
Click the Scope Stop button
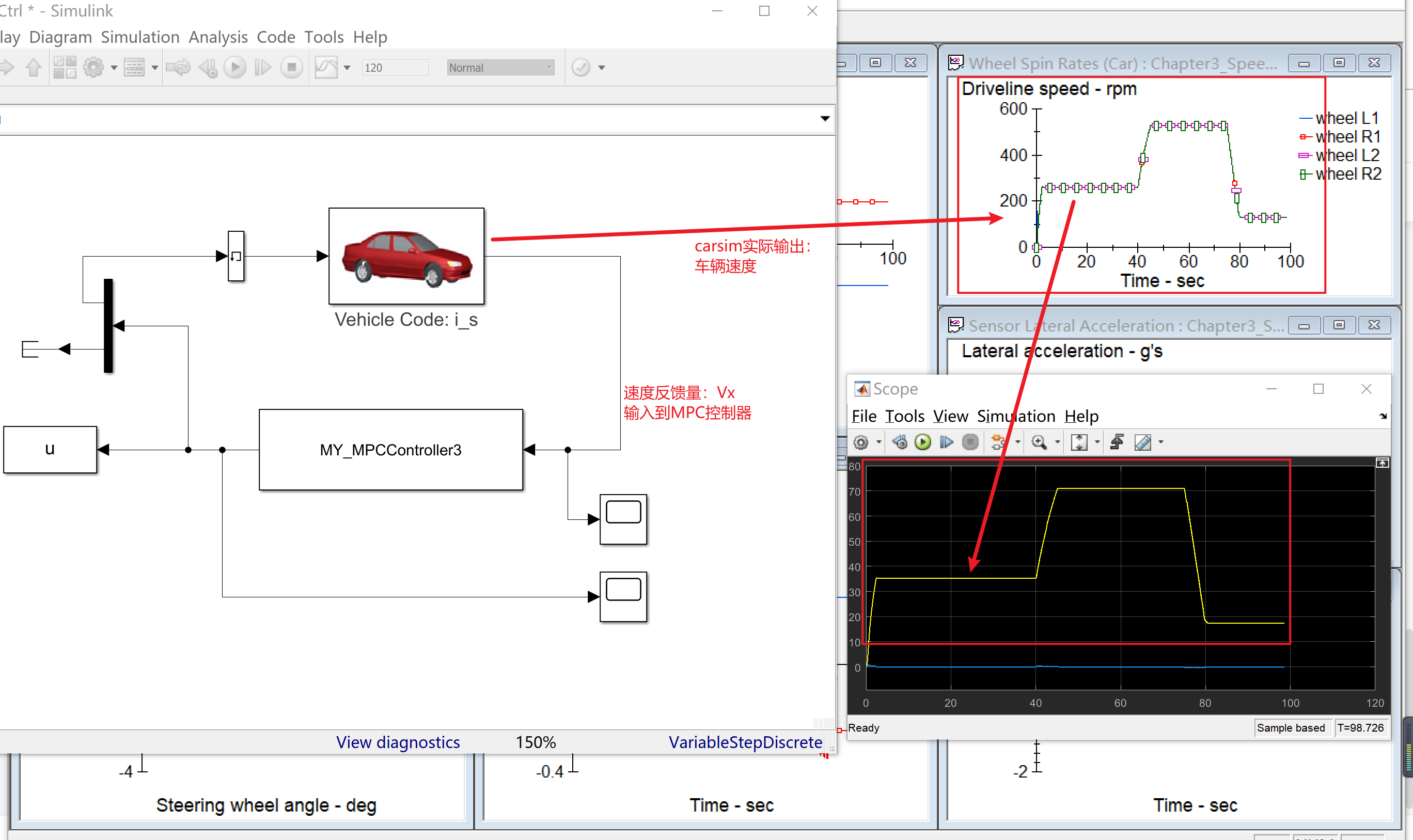tap(970, 442)
